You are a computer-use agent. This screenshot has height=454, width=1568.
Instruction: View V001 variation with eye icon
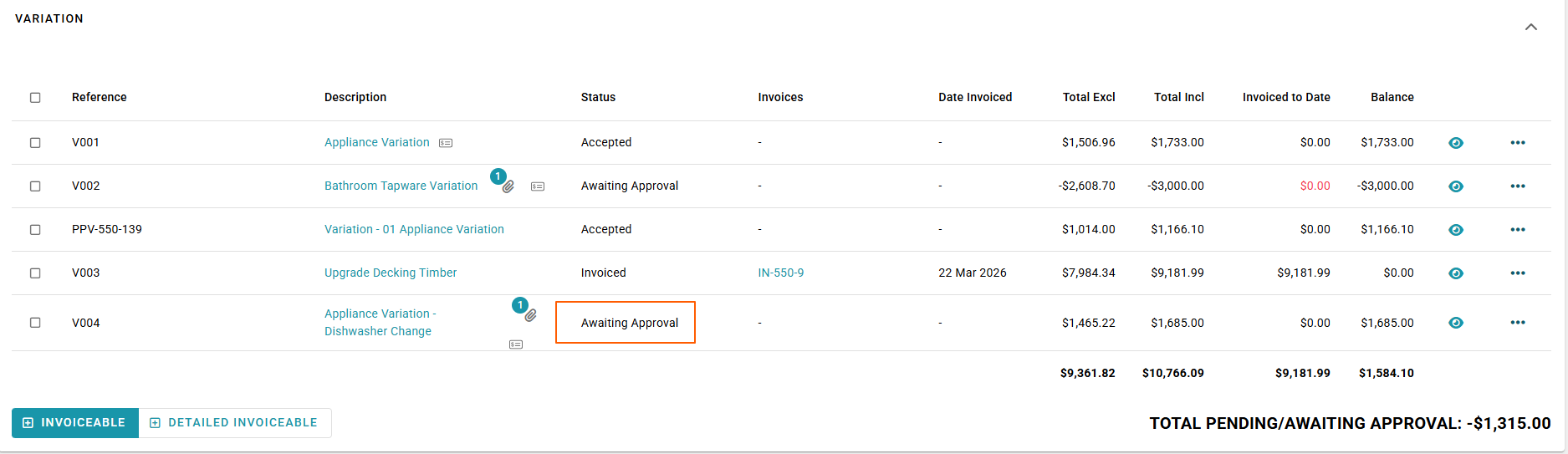(1455, 143)
